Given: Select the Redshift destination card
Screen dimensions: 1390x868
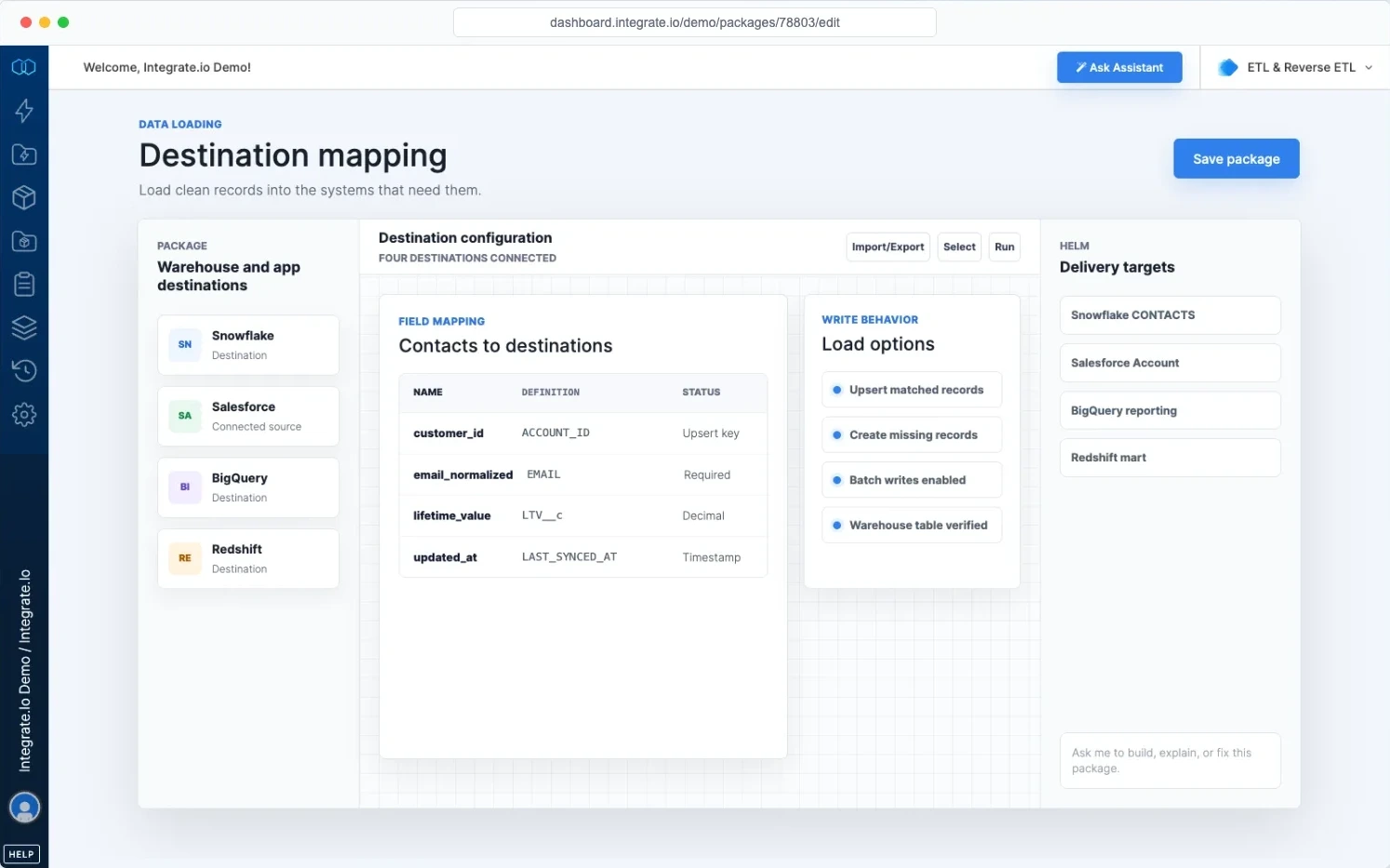Looking at the screenshot, I should [248, 558].
